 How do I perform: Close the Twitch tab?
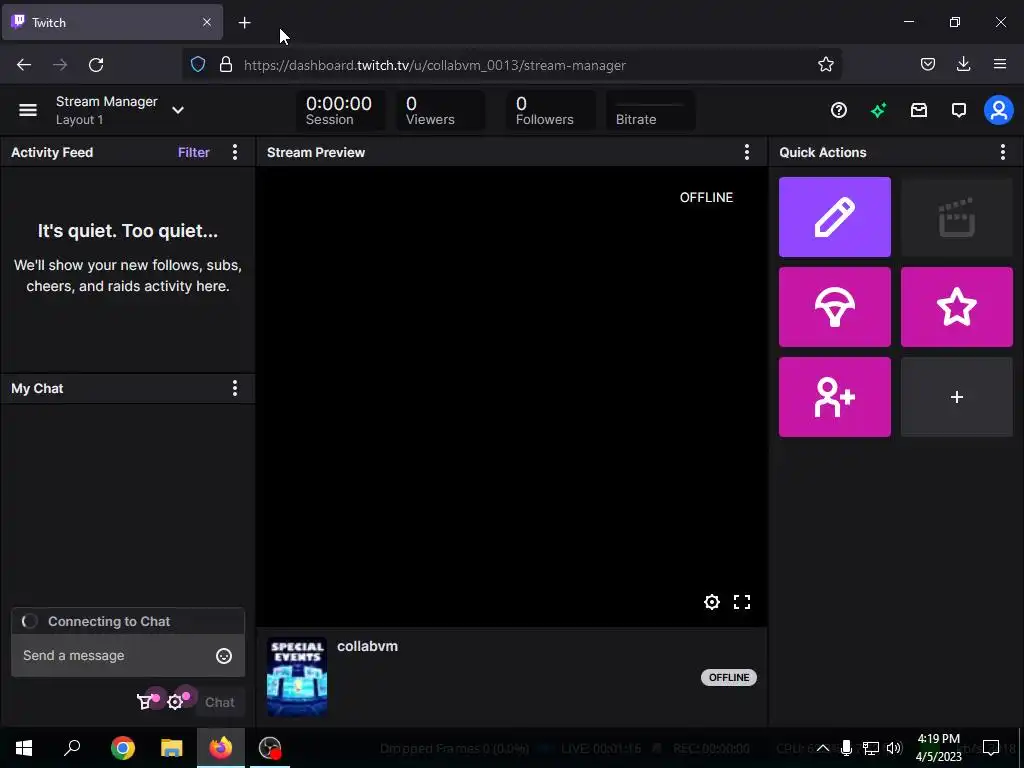point(206,22)
